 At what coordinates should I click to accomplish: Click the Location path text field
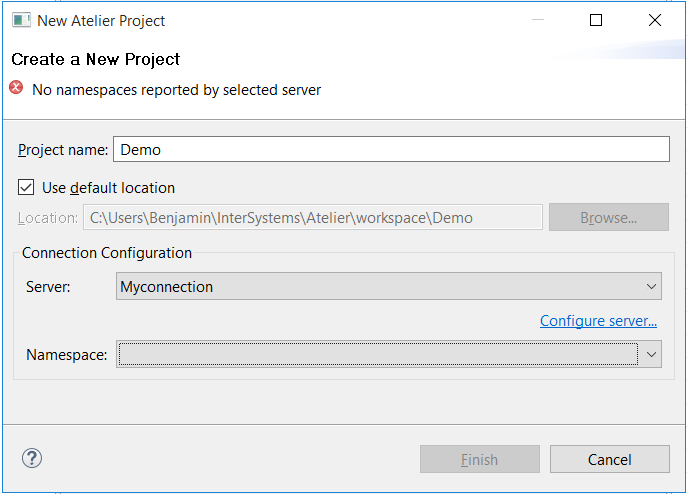click(313, 217)
